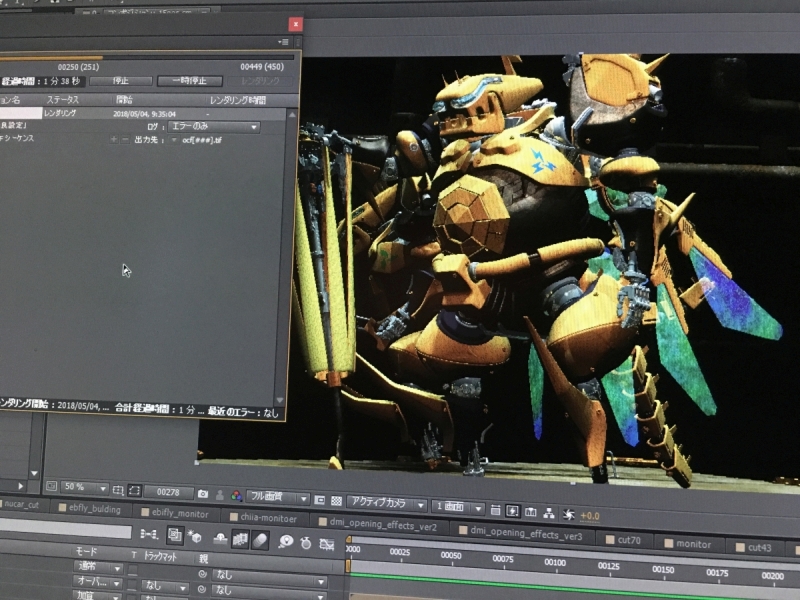This screenshot has height=600, width=800.
Task: Toggle the Motion Blur enable switch
Action: pos(261,540)
